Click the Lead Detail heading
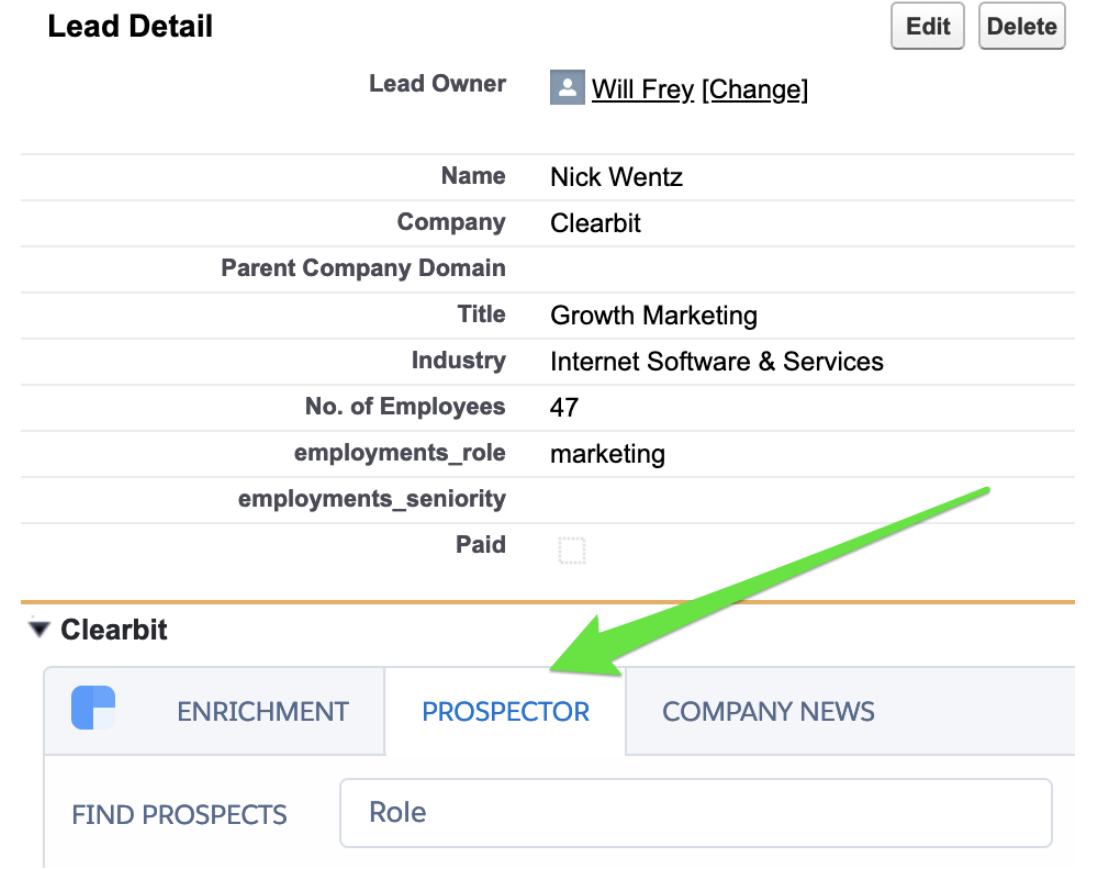The width and height of the screenshot is (1094, 870). point(130,27)
